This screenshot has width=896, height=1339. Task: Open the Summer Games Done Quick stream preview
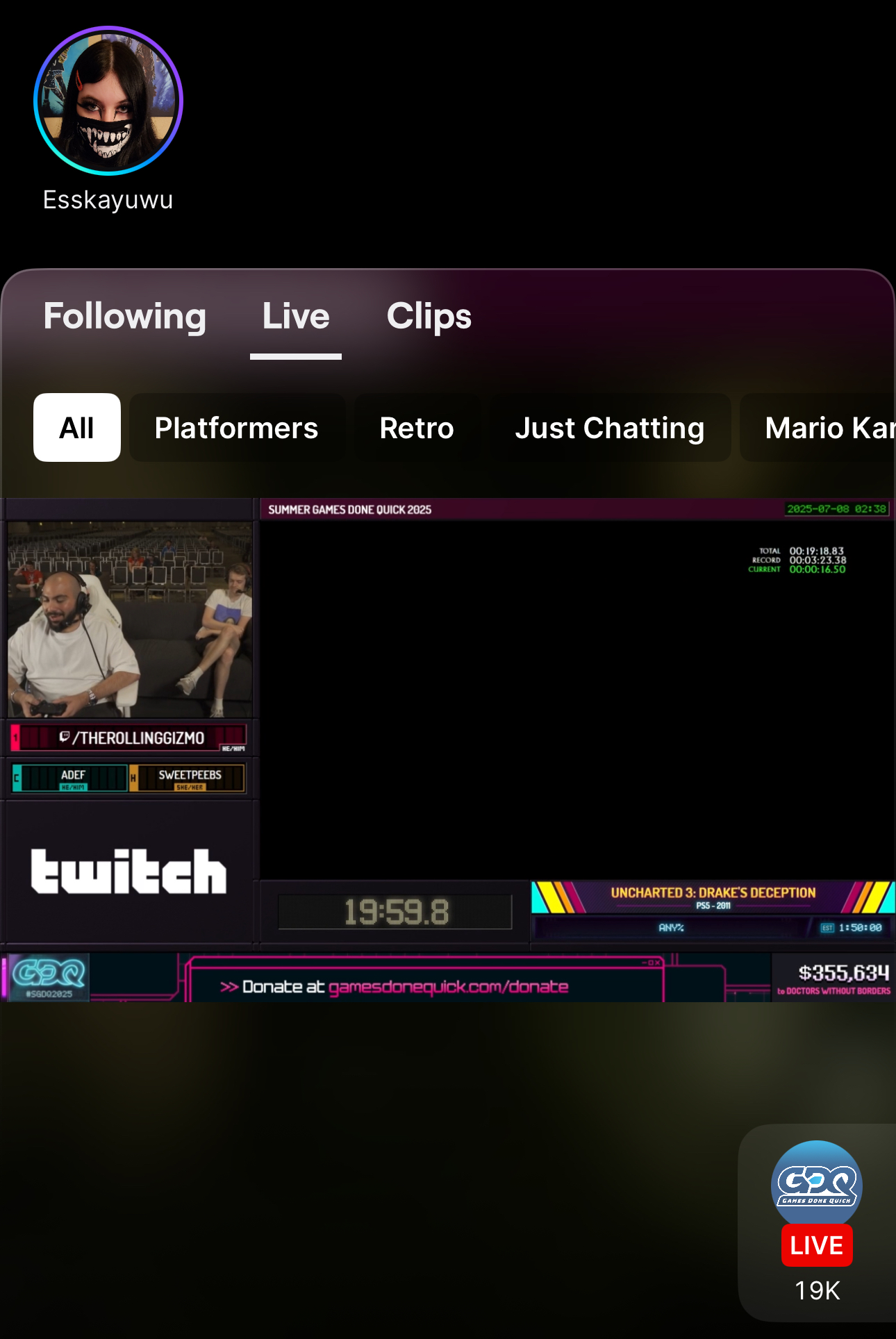pyautogui.click(x=448, y=749)
